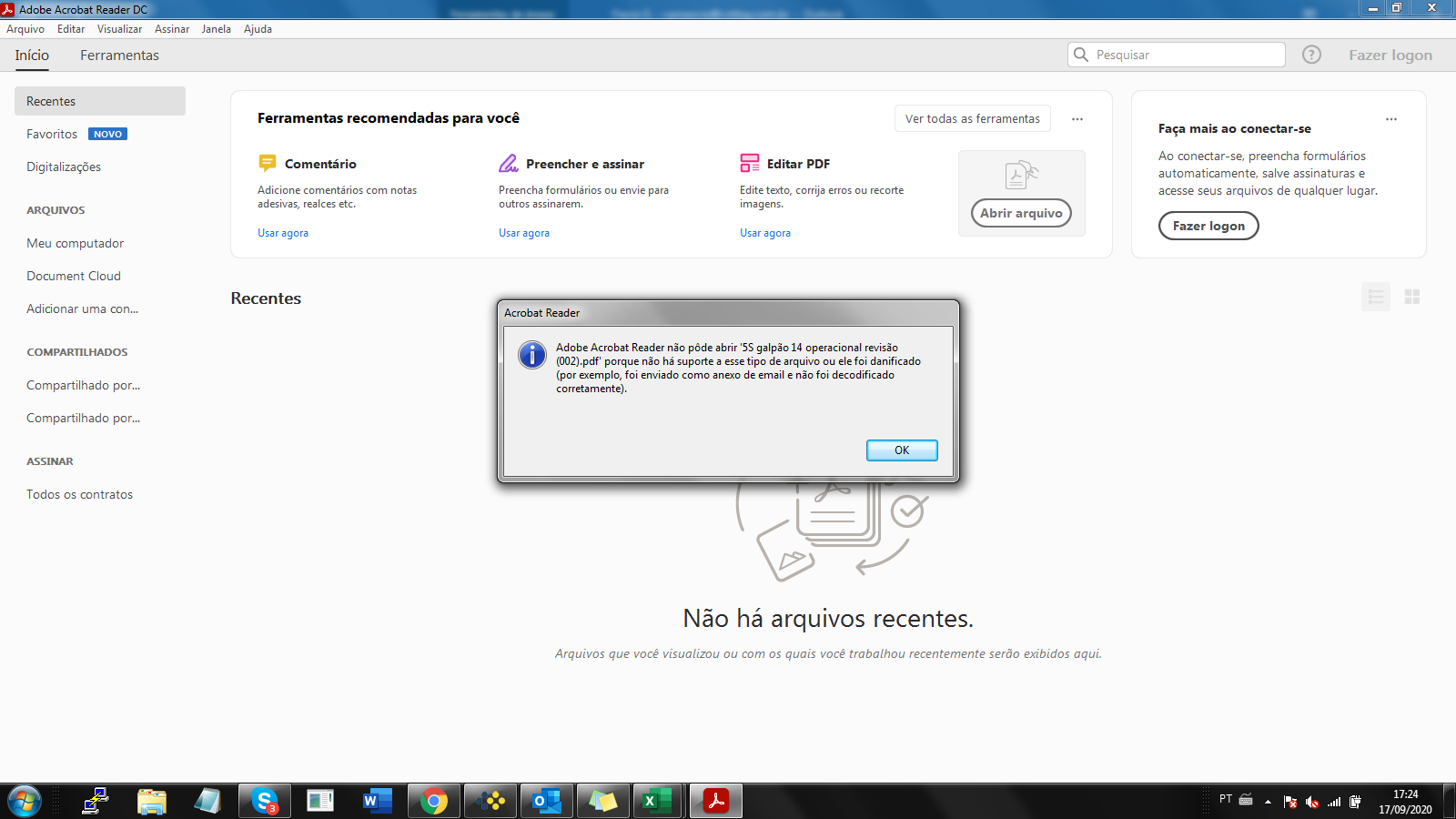Open the Arquivo menu
Screen dimensions: 1456x819
(25, 29)
